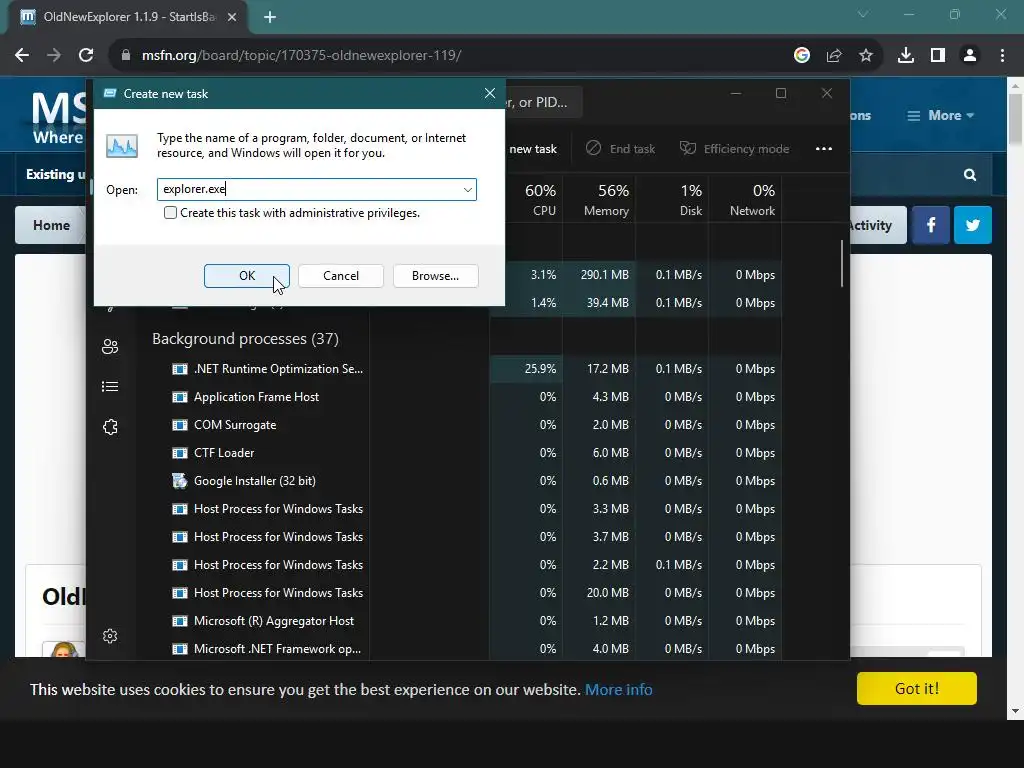The width and height of the screenshot is (1024, 768).
Task: Open MSFN Twitter link button
Action: pyautogui.click(x=973, y=225)
